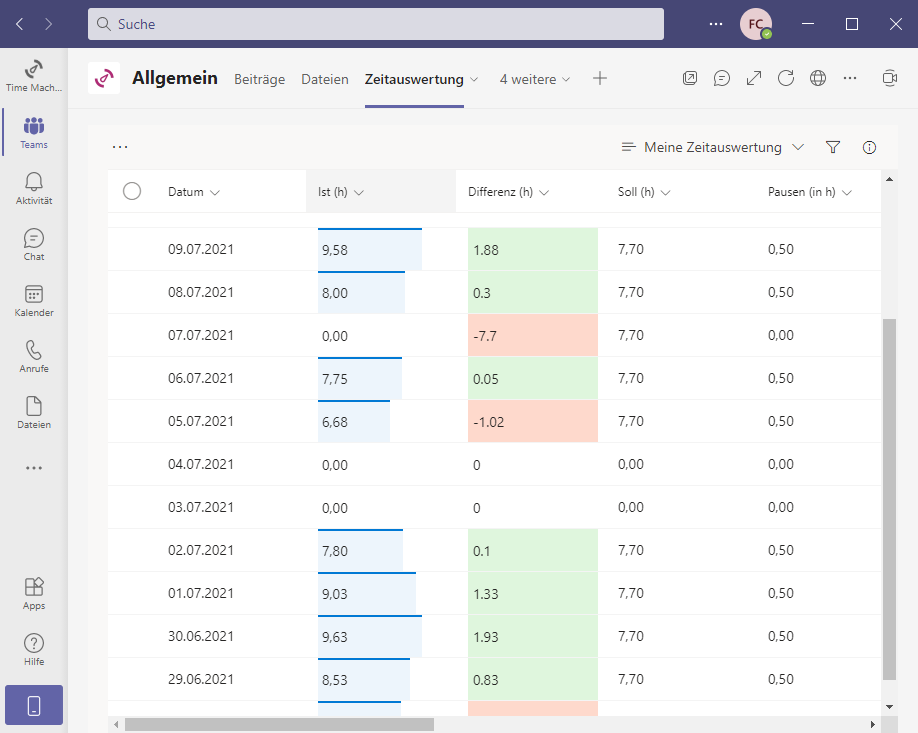Switch to the Beiträge tab

pyautogui.click(x=259, y=79)
